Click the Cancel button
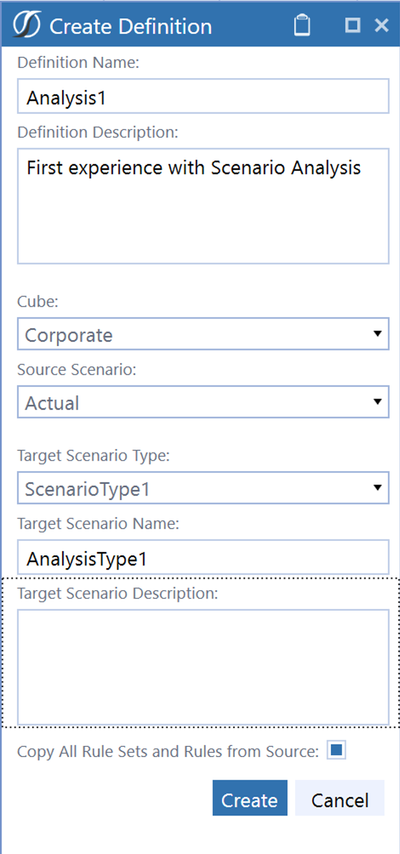Screen dimensions: 400x854 click(340, 798)
